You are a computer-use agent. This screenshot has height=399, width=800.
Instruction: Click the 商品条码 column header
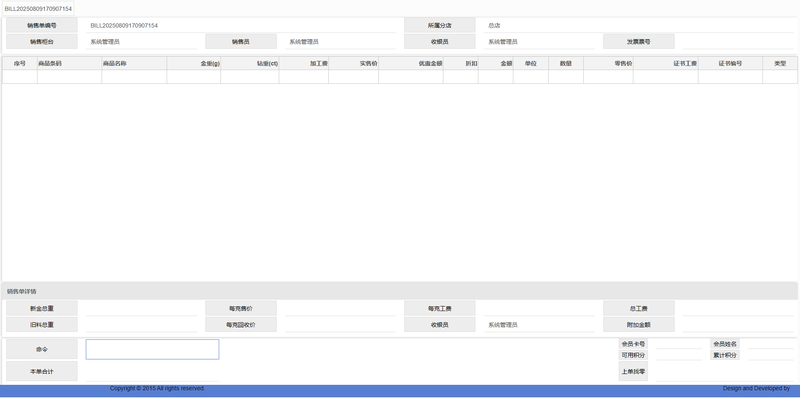click(x=69, y=63)
